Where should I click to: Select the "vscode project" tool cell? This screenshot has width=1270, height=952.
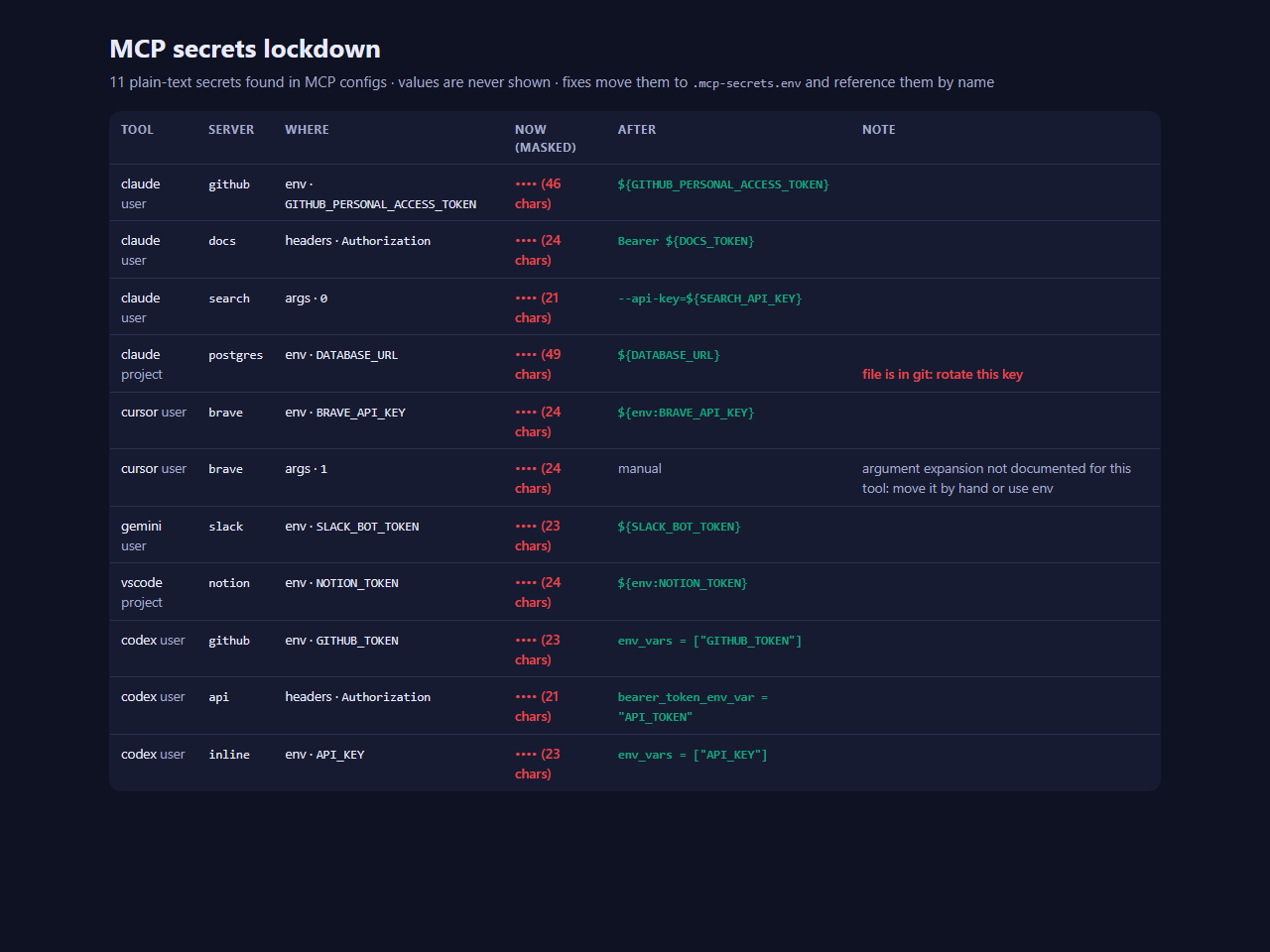coord(142,593)
